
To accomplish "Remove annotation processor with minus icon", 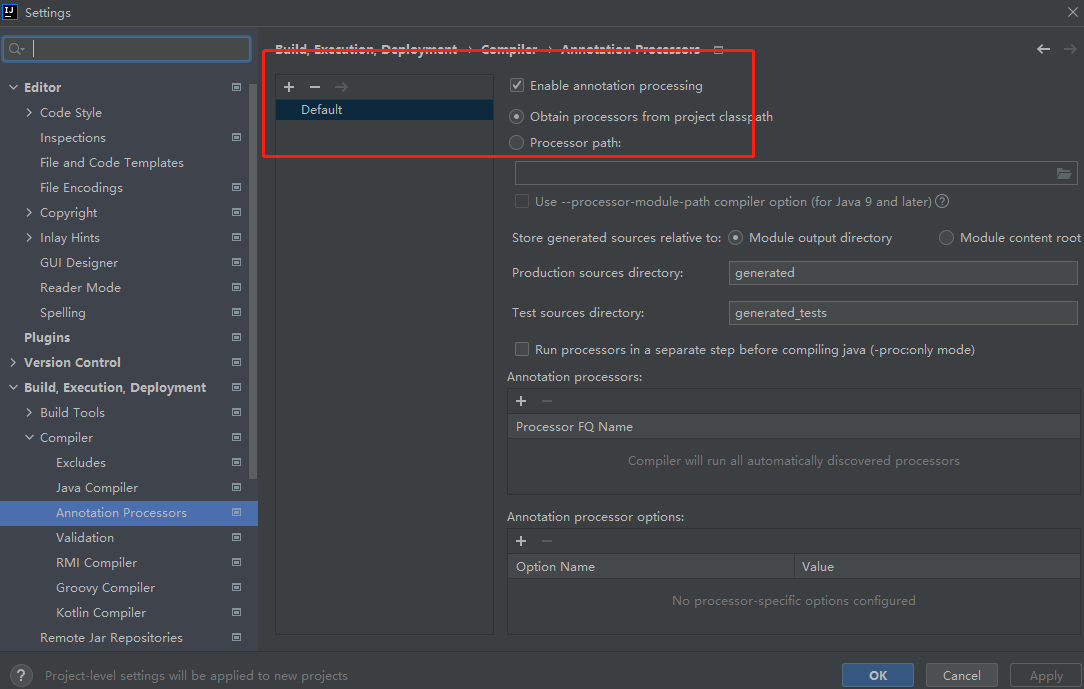I will (x=547, y=401).
